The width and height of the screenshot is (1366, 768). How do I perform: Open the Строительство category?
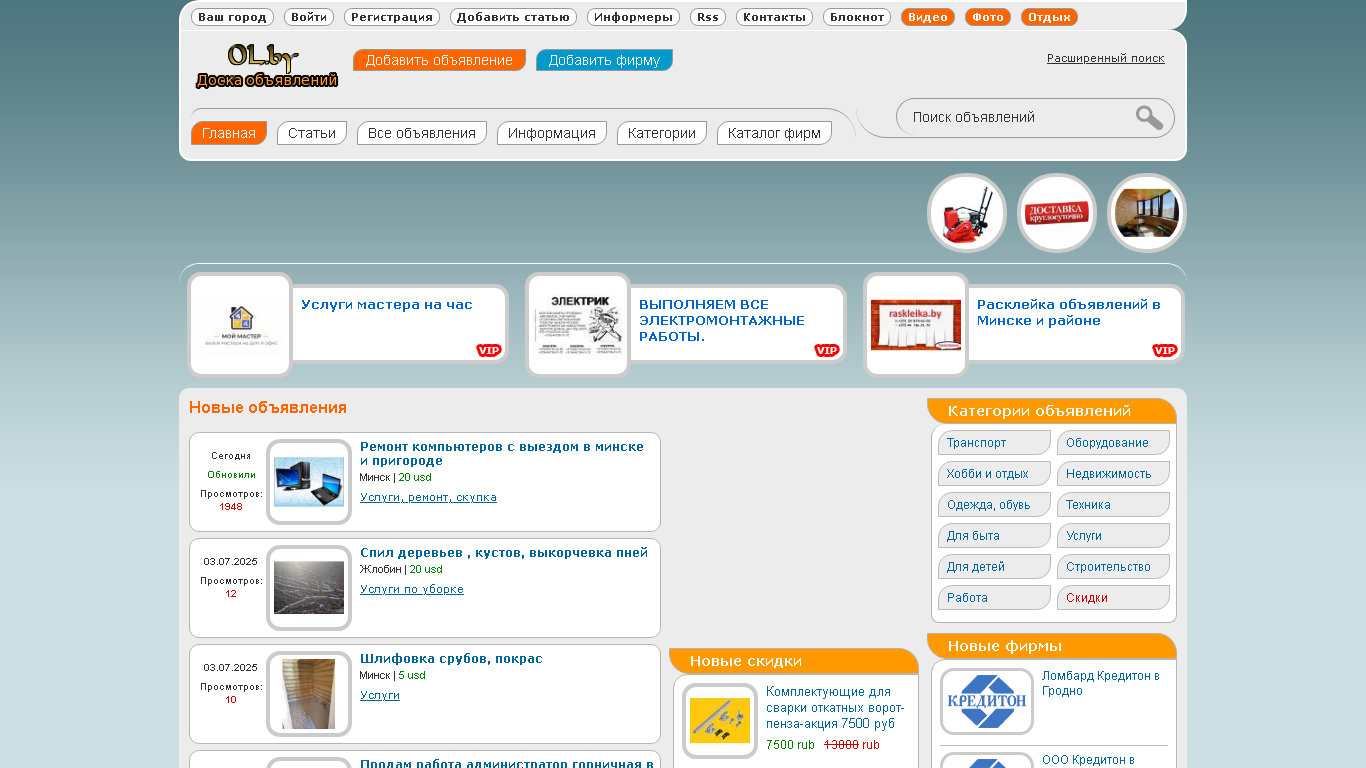[1113, 567]
